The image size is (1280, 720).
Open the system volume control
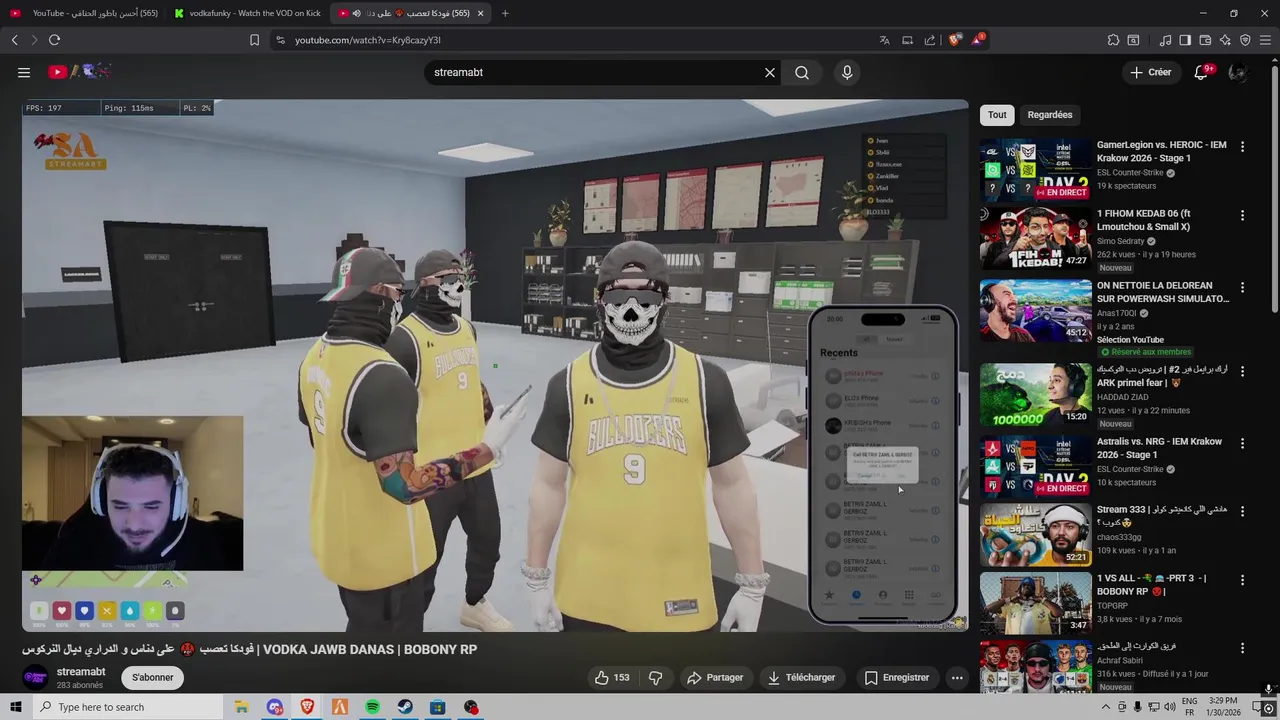pos(1168,707)
